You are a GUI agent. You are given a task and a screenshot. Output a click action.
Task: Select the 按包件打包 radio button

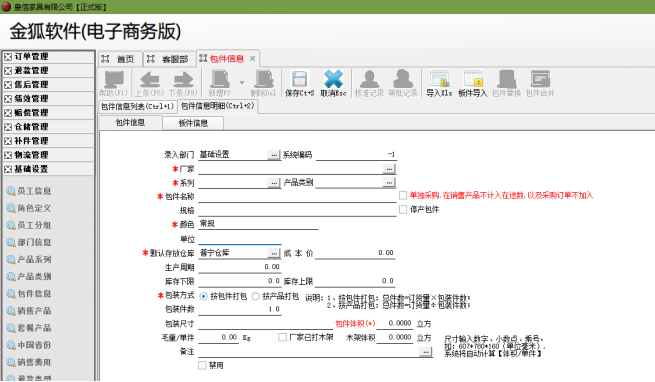203,296
